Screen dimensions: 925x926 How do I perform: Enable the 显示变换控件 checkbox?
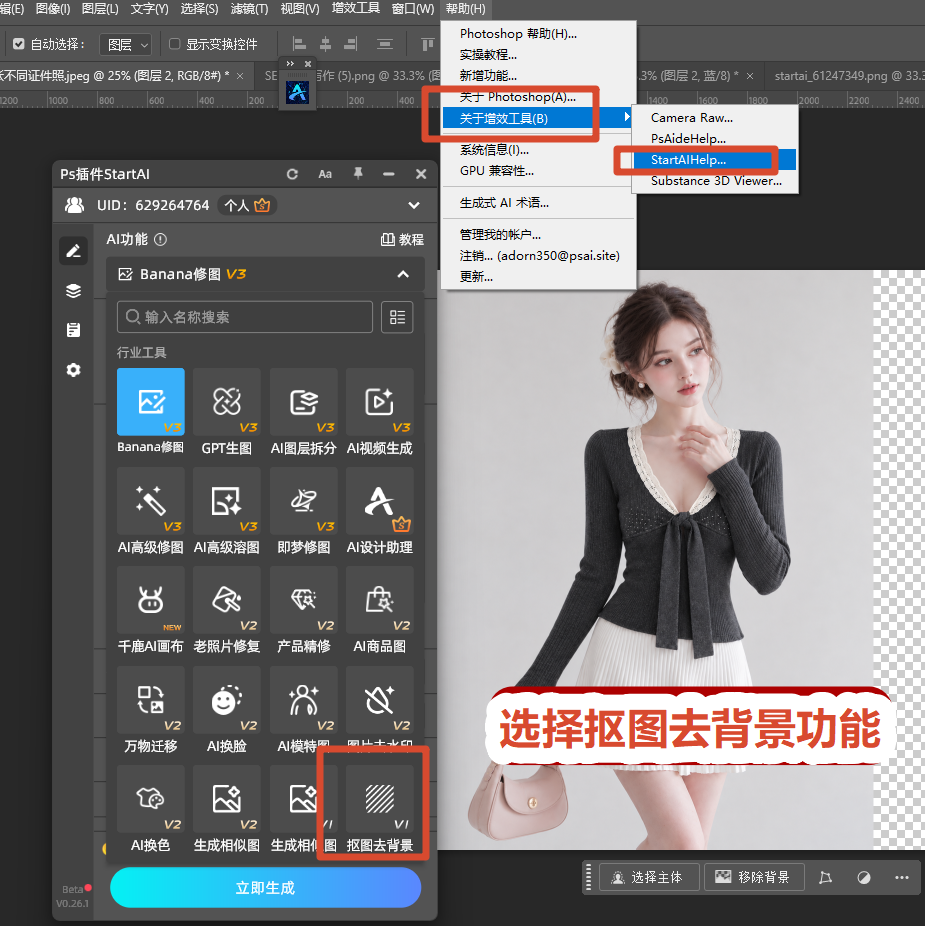tap(175, 44)
